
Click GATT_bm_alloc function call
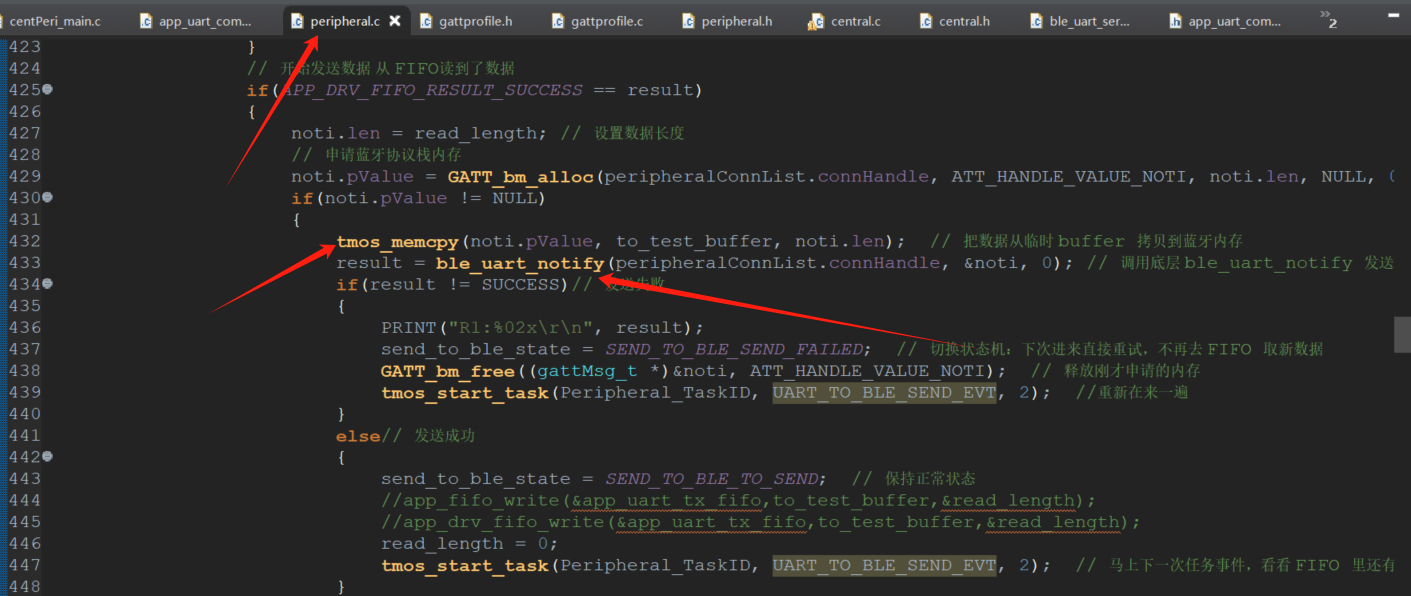coord(521,176)
